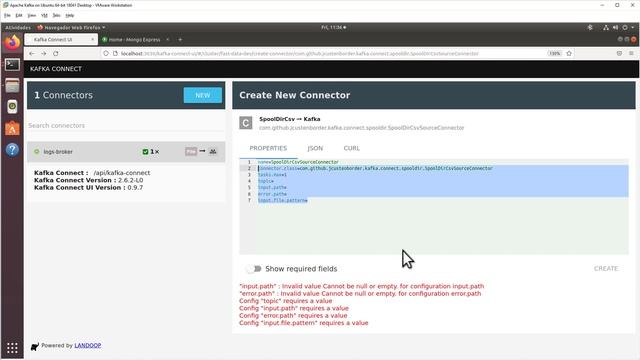The image size is (640, 360).
Task: Click the NEW connector button
Action: 202,95
